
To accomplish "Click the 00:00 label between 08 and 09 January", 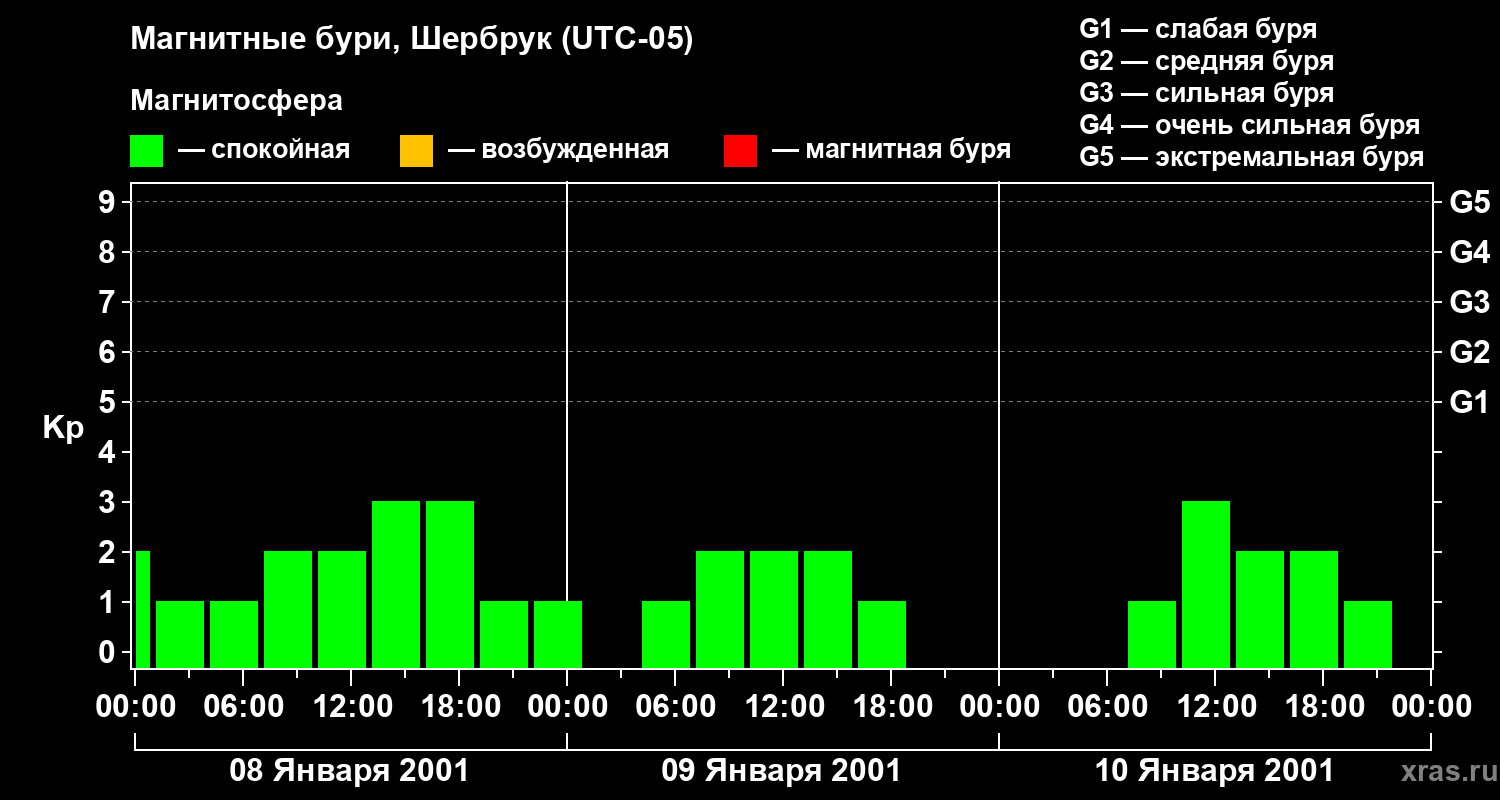I will 567,706.
